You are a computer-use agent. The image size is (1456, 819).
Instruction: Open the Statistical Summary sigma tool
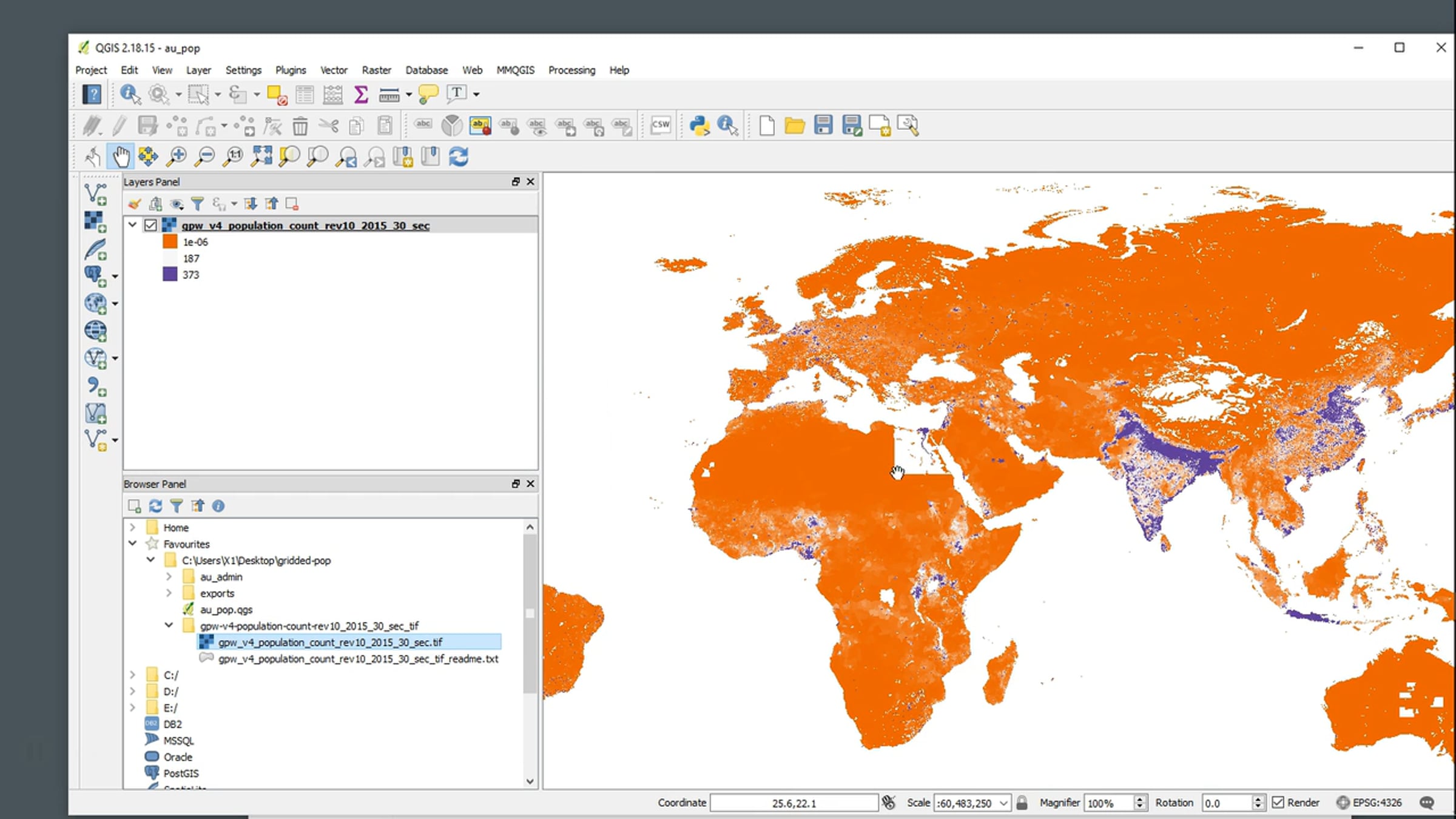pyautogui.click(x=361, y=94)
